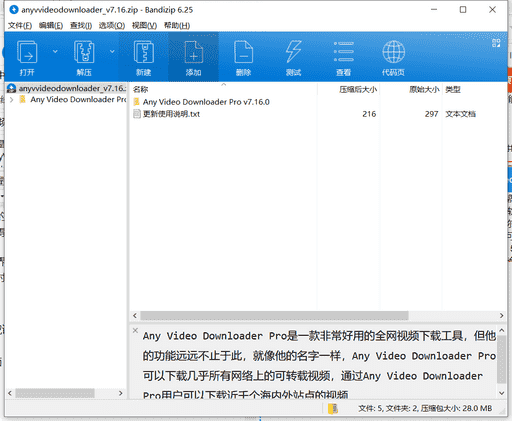Click the Delete (删除) toolbar icon
Screen dimensions: 512x421
pos(243,52)
